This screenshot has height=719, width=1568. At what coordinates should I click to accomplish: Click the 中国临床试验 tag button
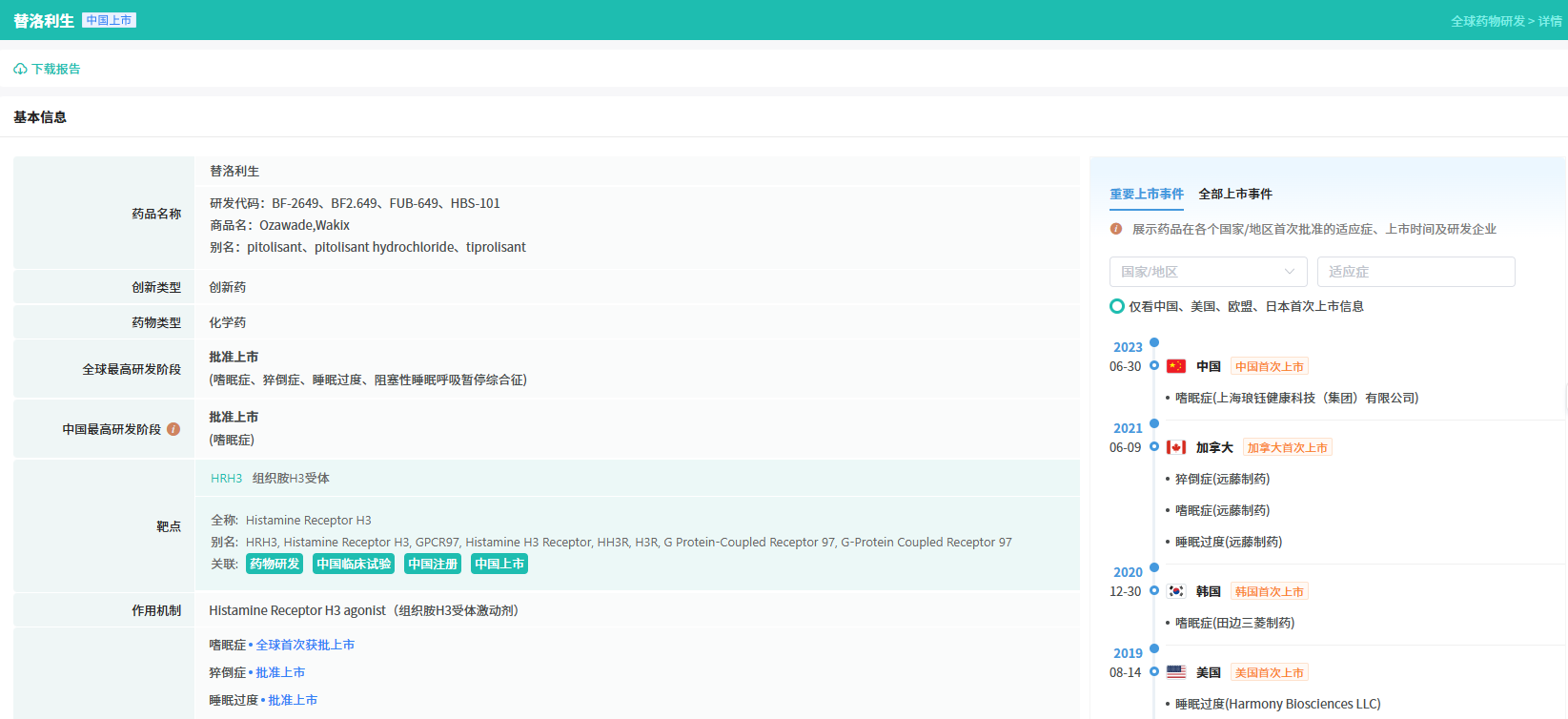354,564
